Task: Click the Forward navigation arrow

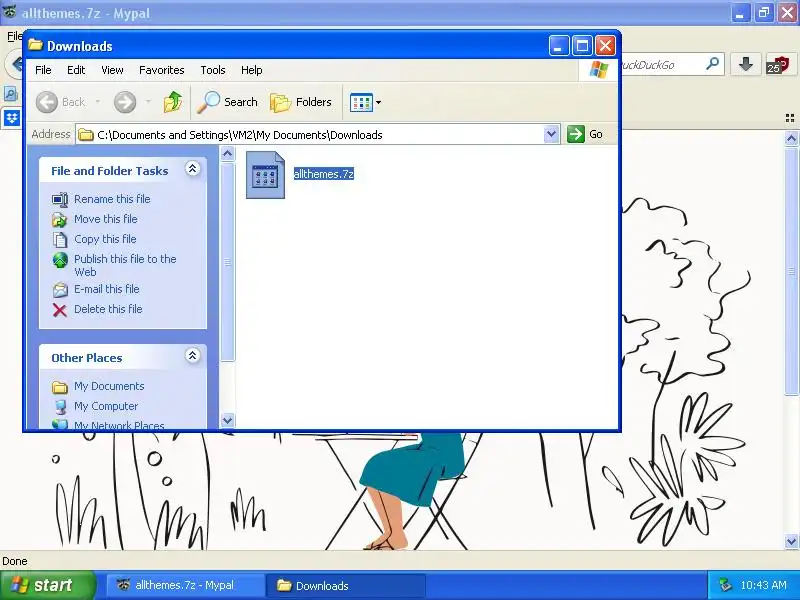Action: (x=125, y=102)
